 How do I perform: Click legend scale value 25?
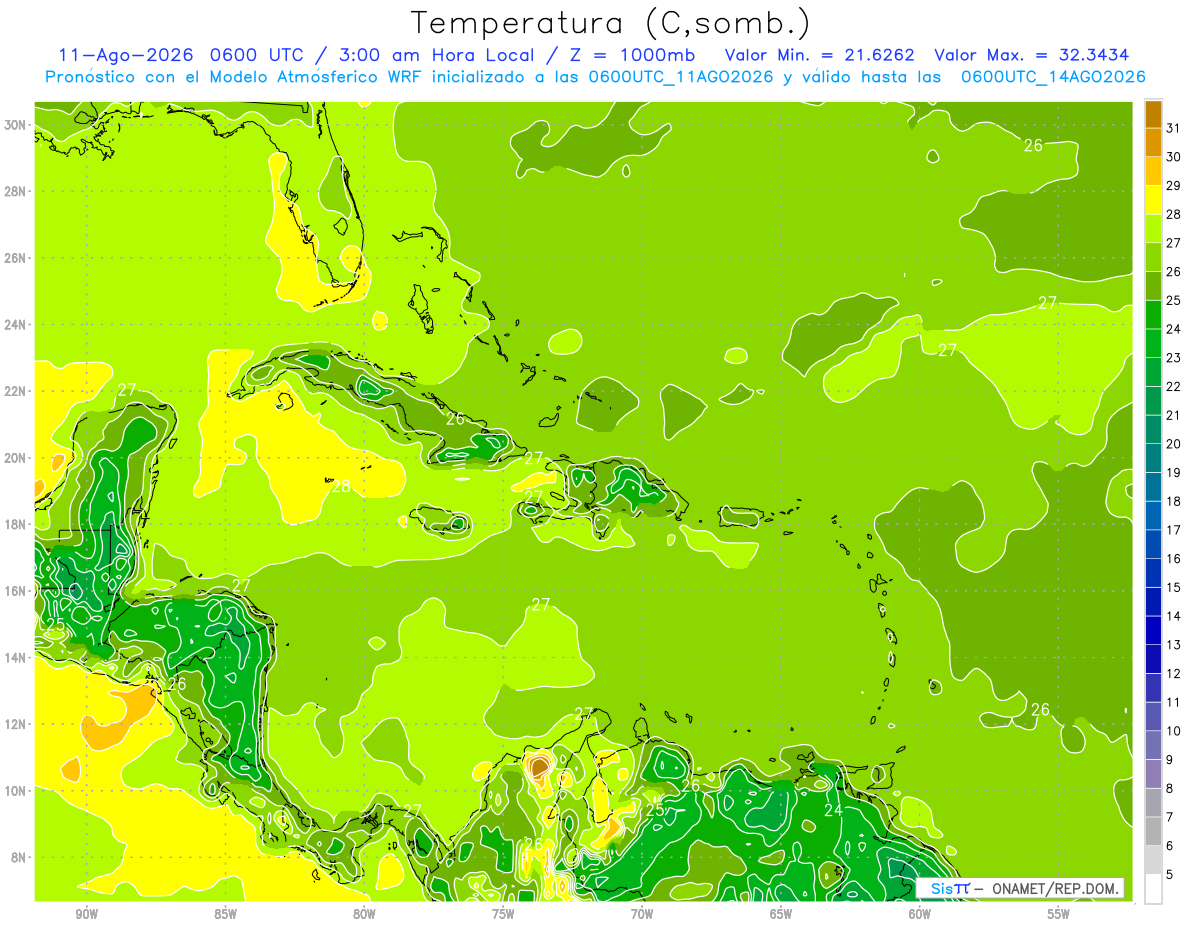click(1173, 301)
